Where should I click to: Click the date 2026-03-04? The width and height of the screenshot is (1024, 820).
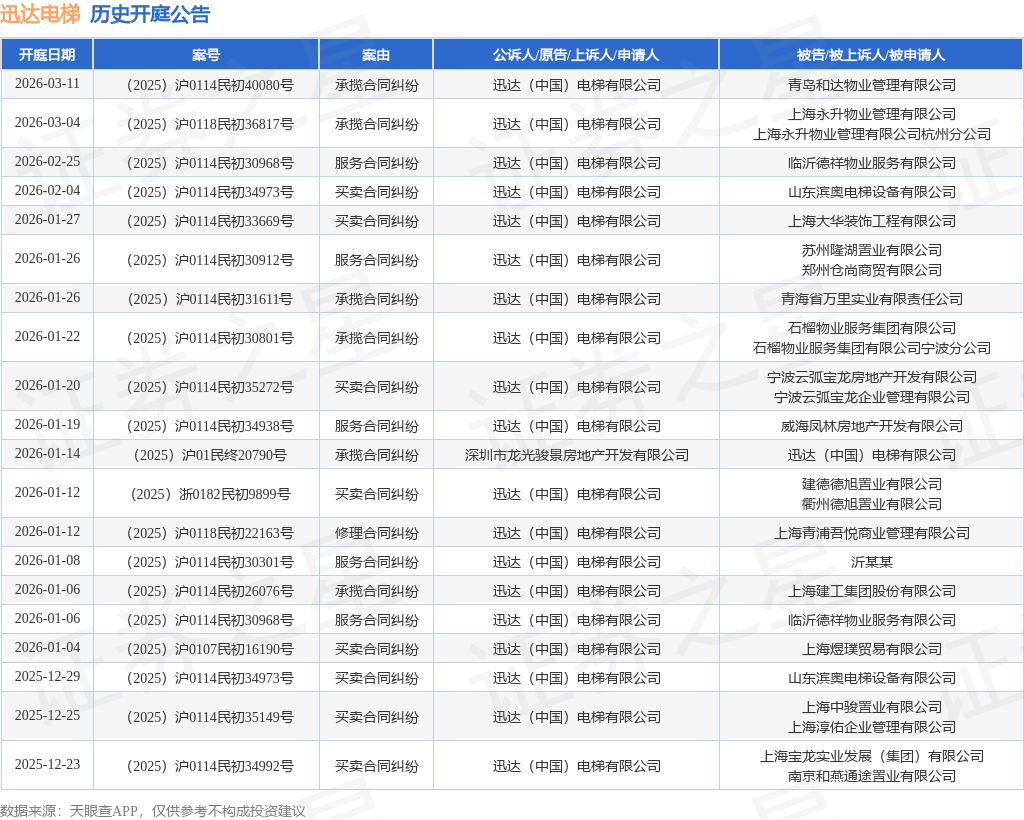coord(47,123)
